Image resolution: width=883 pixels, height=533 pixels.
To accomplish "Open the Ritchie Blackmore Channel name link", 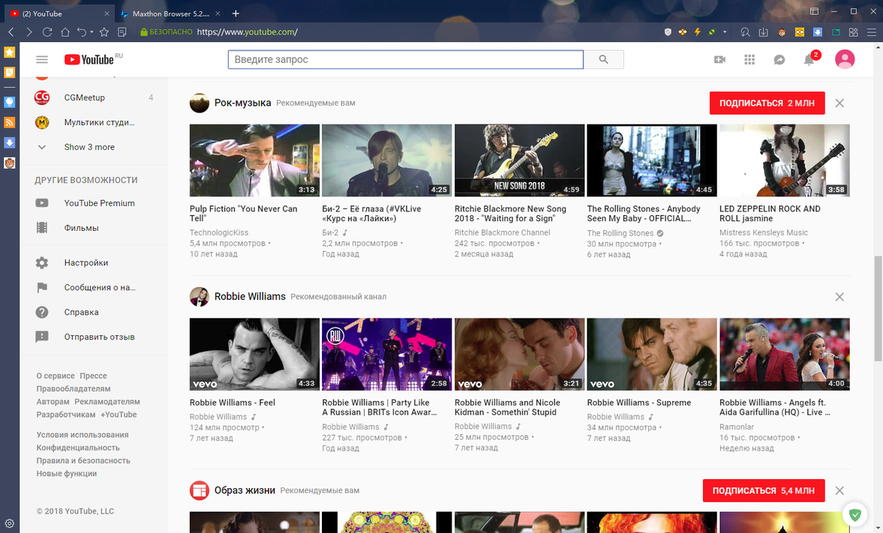I will (502, 233).
